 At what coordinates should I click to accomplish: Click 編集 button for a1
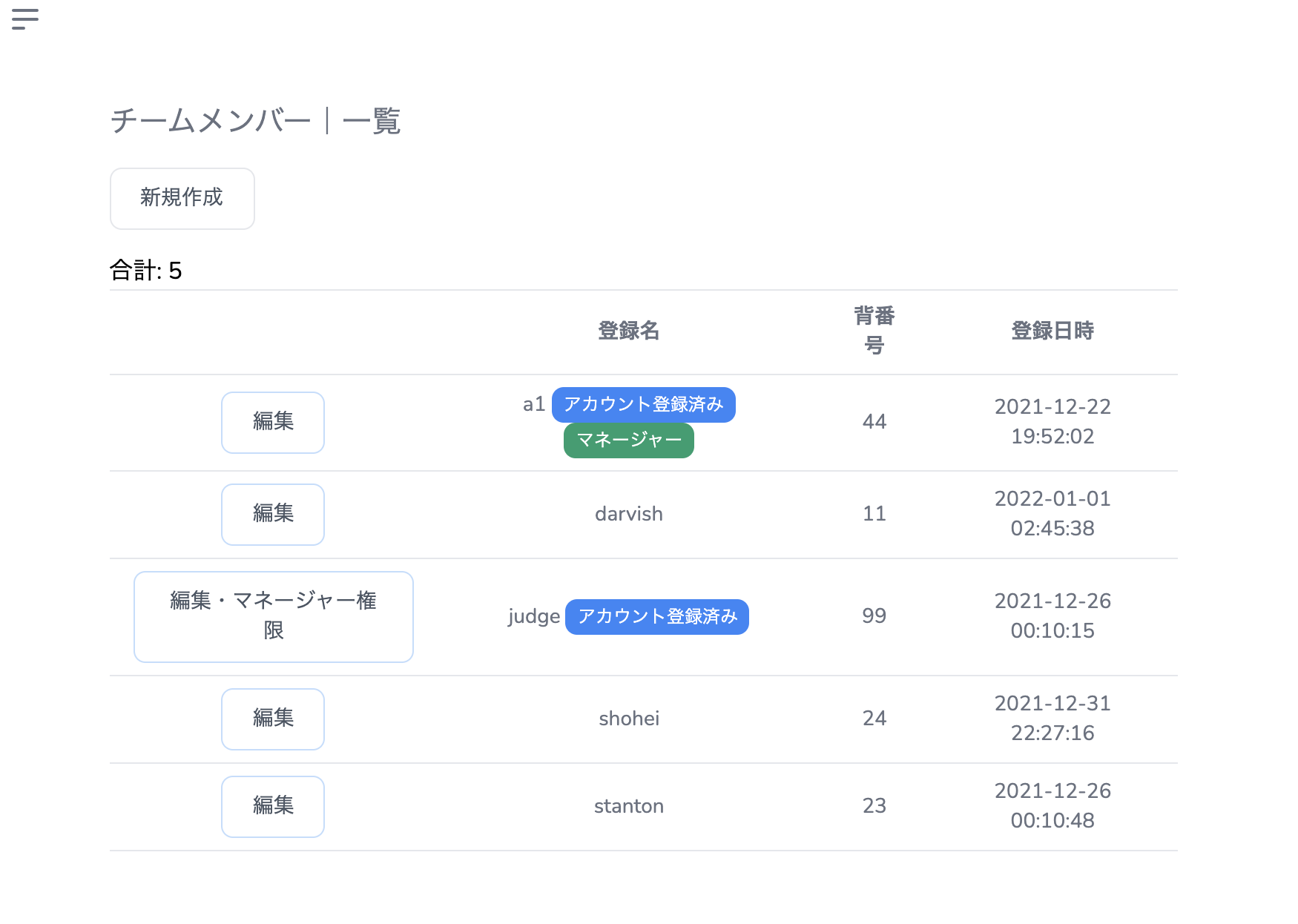coord(273,422)
